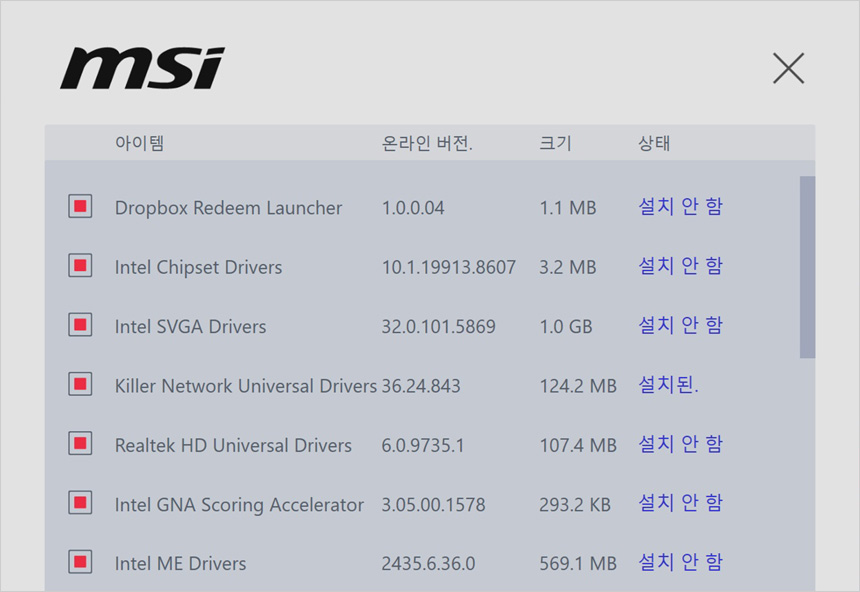
Task: Click 설치 안 함 status for Intel Chipset
Action: click(x=681, y=266)
